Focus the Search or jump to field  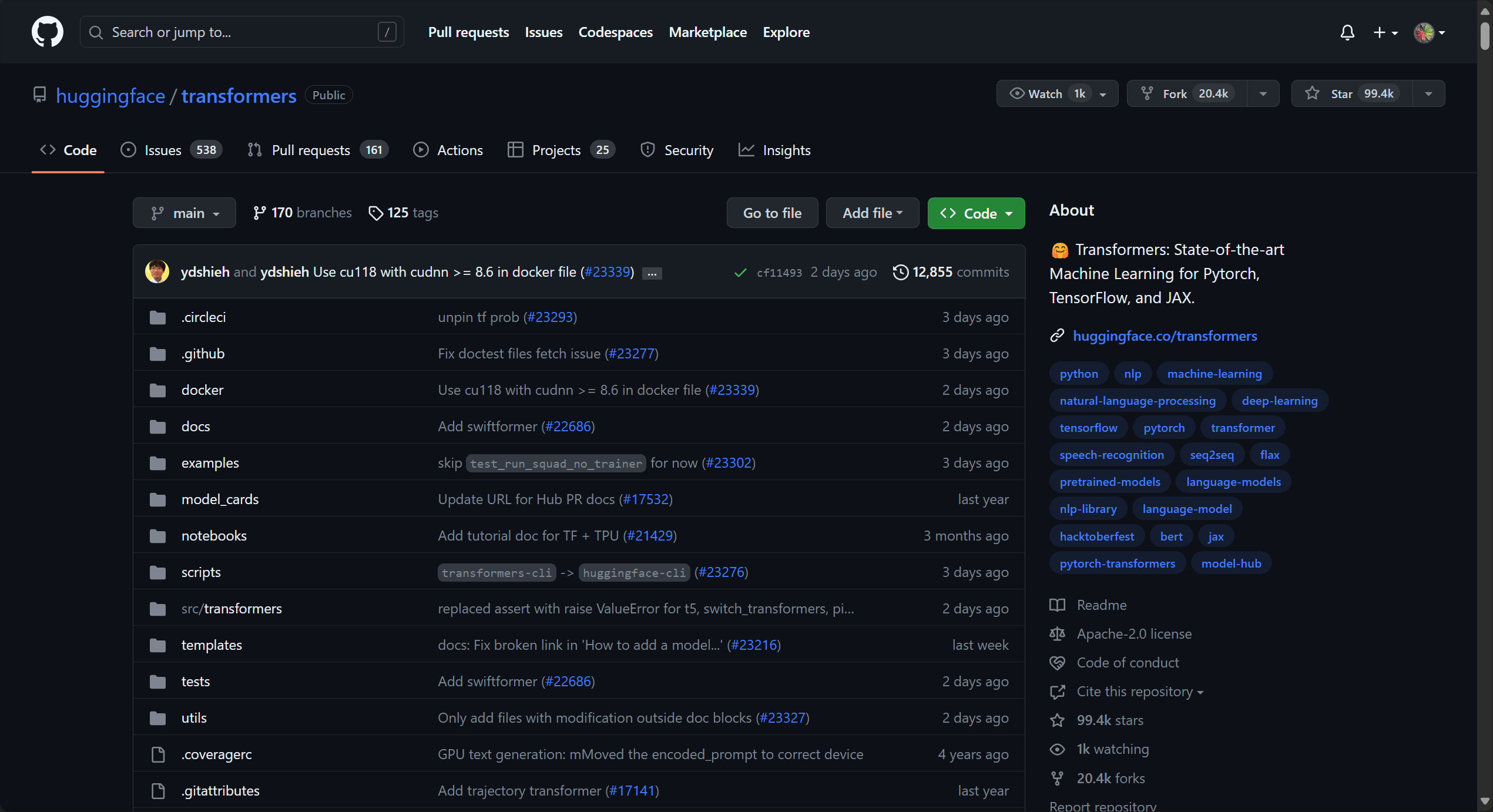coord(242,32)
